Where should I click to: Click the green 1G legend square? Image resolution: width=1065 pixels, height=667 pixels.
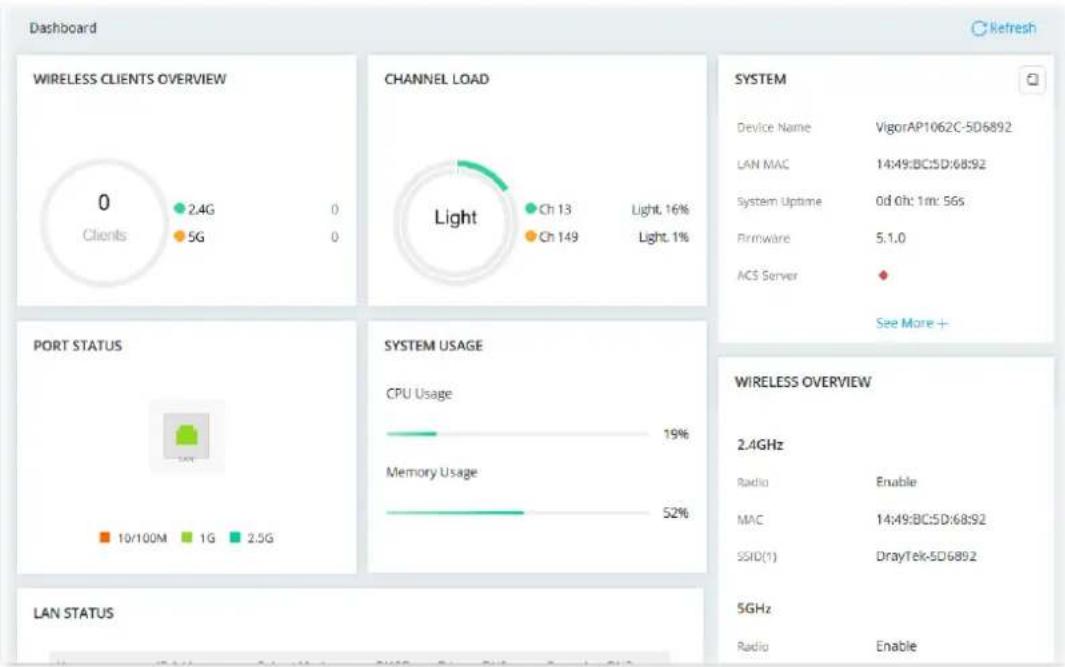point(187,537)
